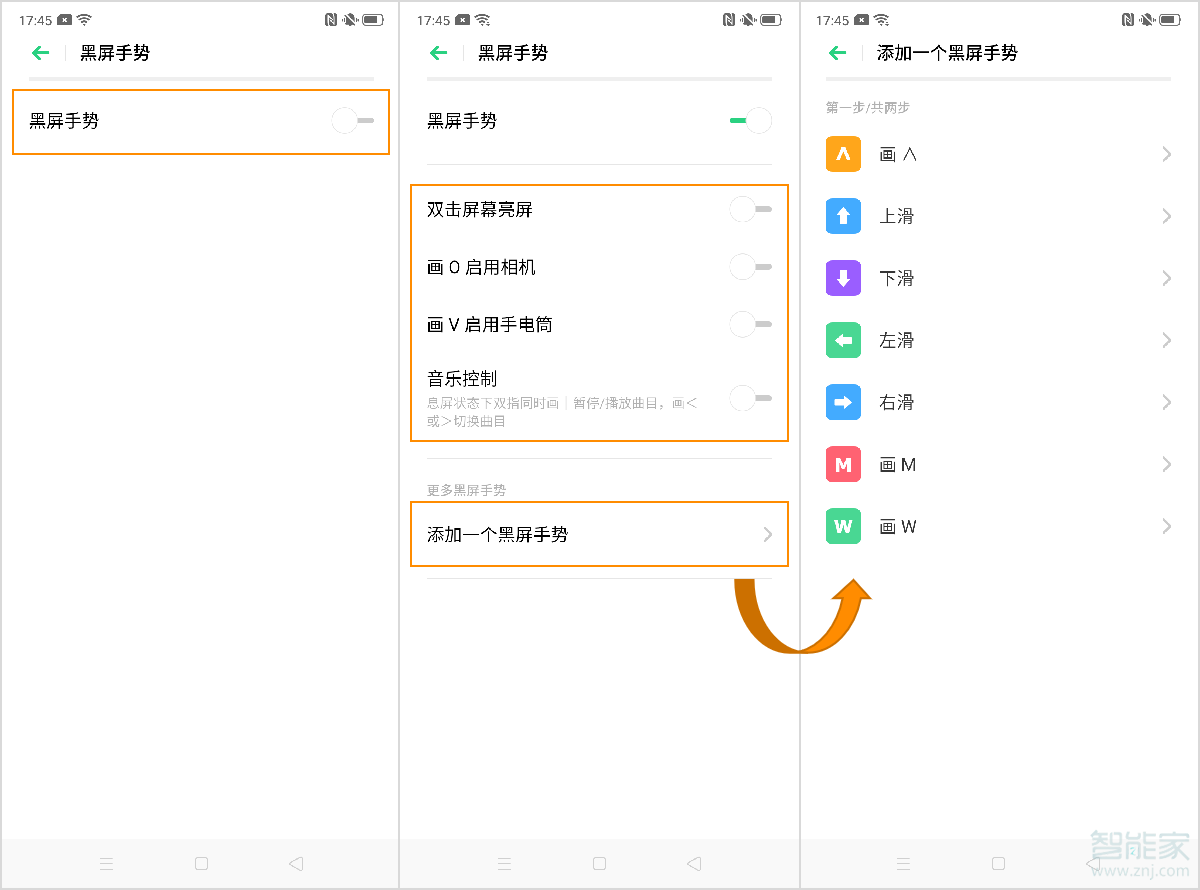Select the orange 画∧ gesture icon
The height and width of the screenshot is (890, 1200).
(843, 154)
